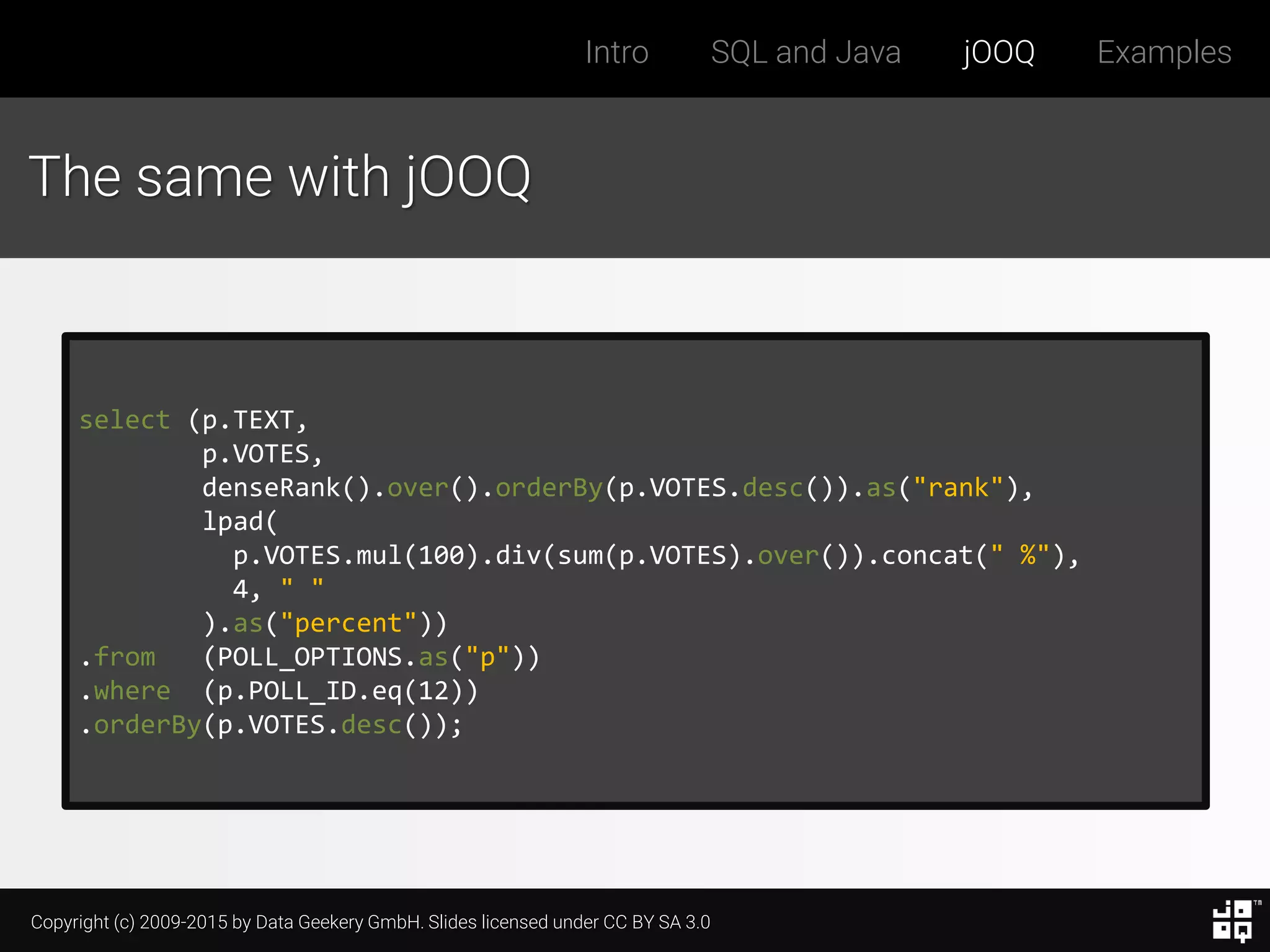
Task: Go to the Examples tab
Action: tap(1163, 52)
